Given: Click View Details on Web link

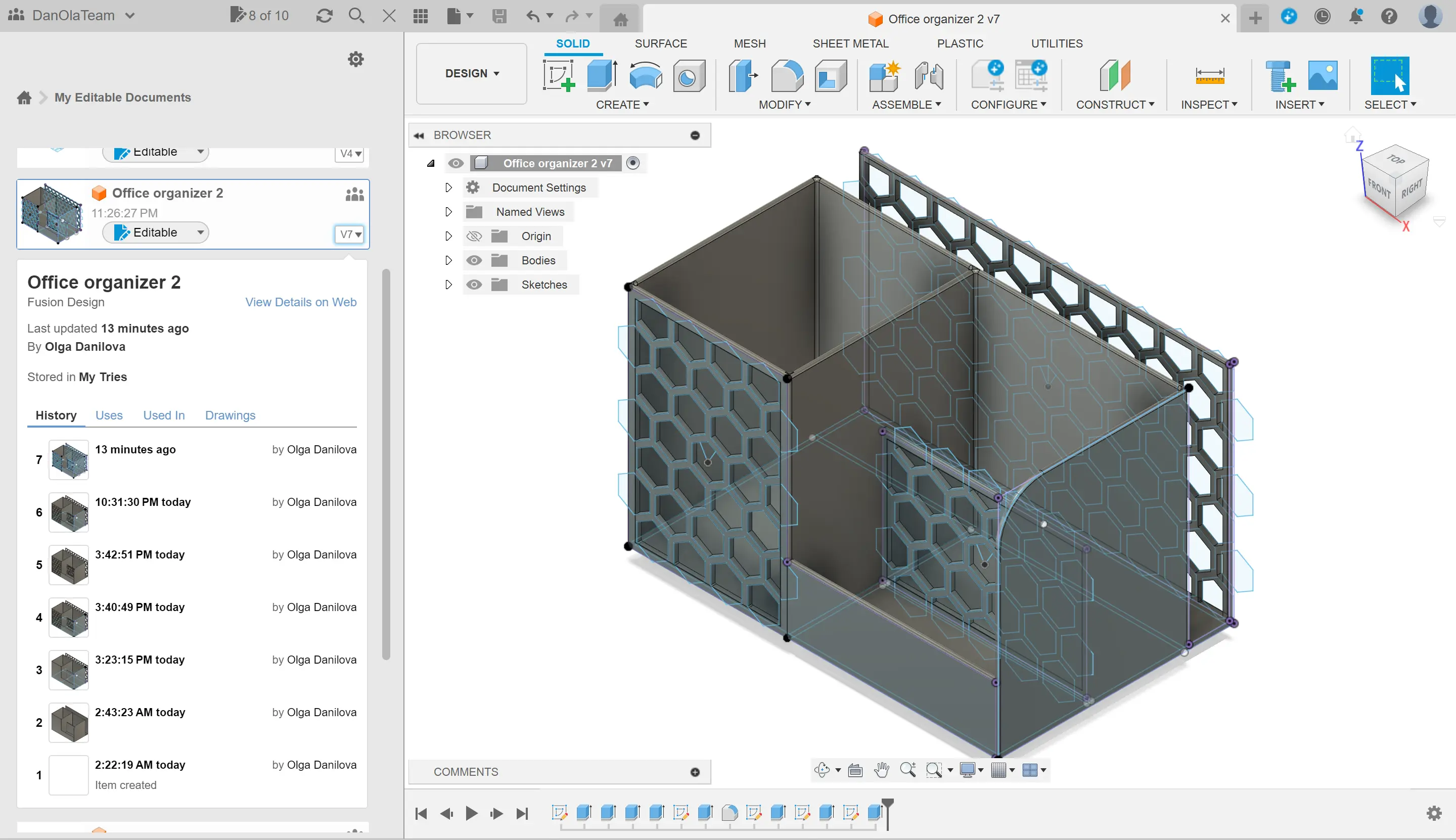Looking at the screenshot, I should [301, 302].
